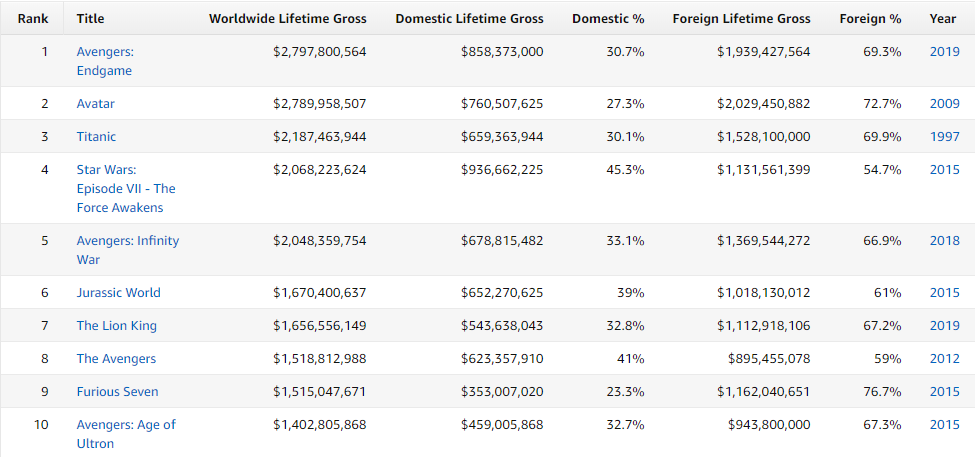Click the 2018 year link
975x457 pixels.
point(945,240)
